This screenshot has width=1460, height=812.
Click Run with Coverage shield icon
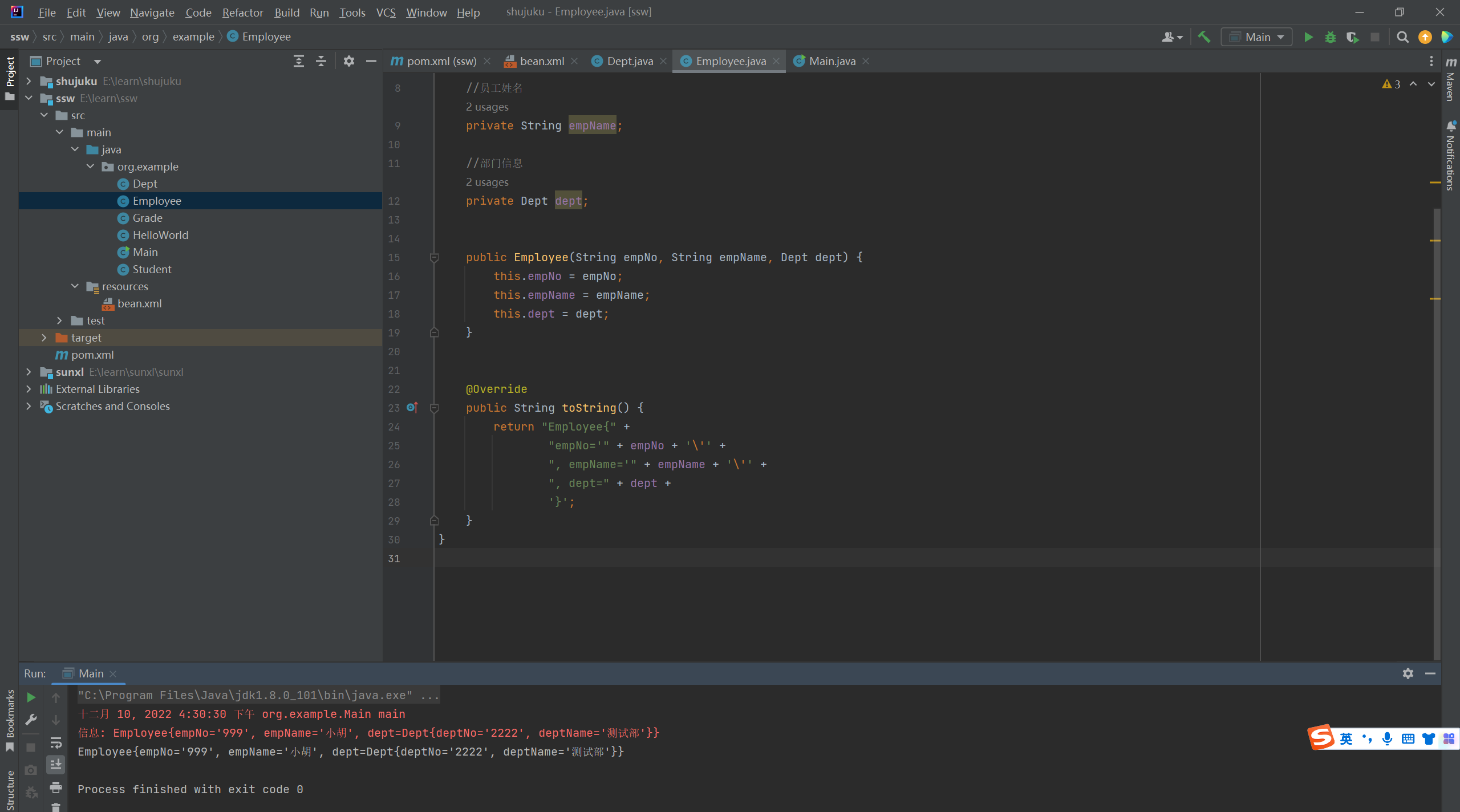pyautogui.click(x=1352, y=37)
